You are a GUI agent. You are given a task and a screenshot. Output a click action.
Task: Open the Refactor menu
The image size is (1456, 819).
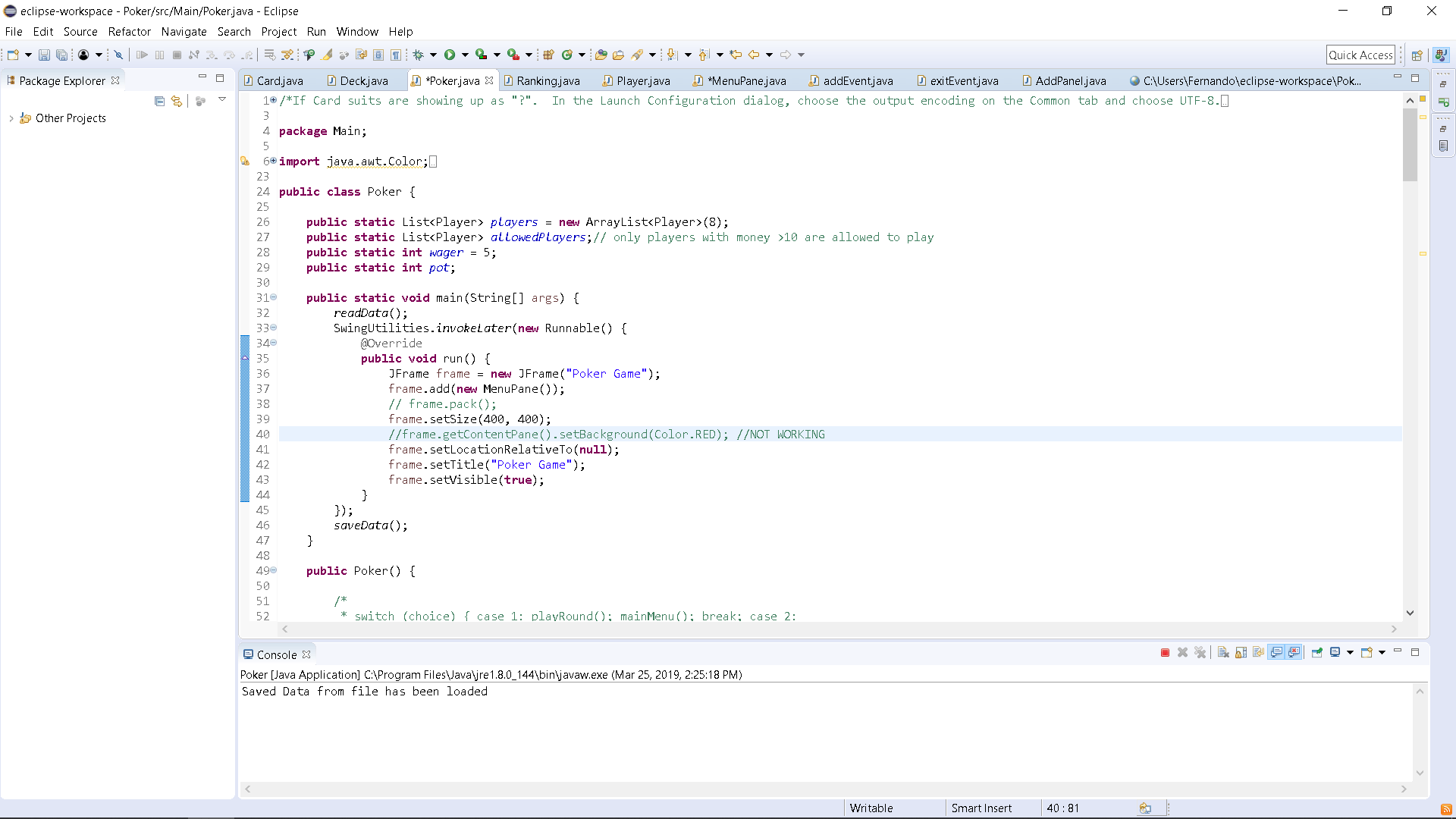pyautogui.click(x=129, y=32)
